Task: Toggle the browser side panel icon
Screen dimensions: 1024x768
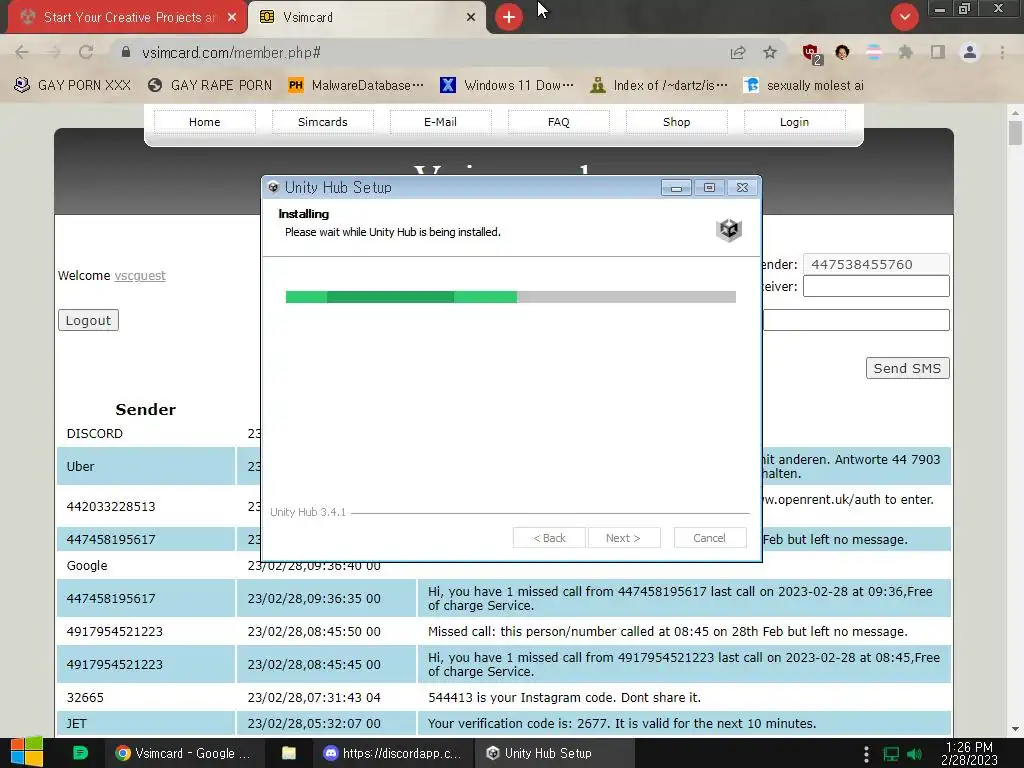Action: pyautogui.click(x=938, y=52)
